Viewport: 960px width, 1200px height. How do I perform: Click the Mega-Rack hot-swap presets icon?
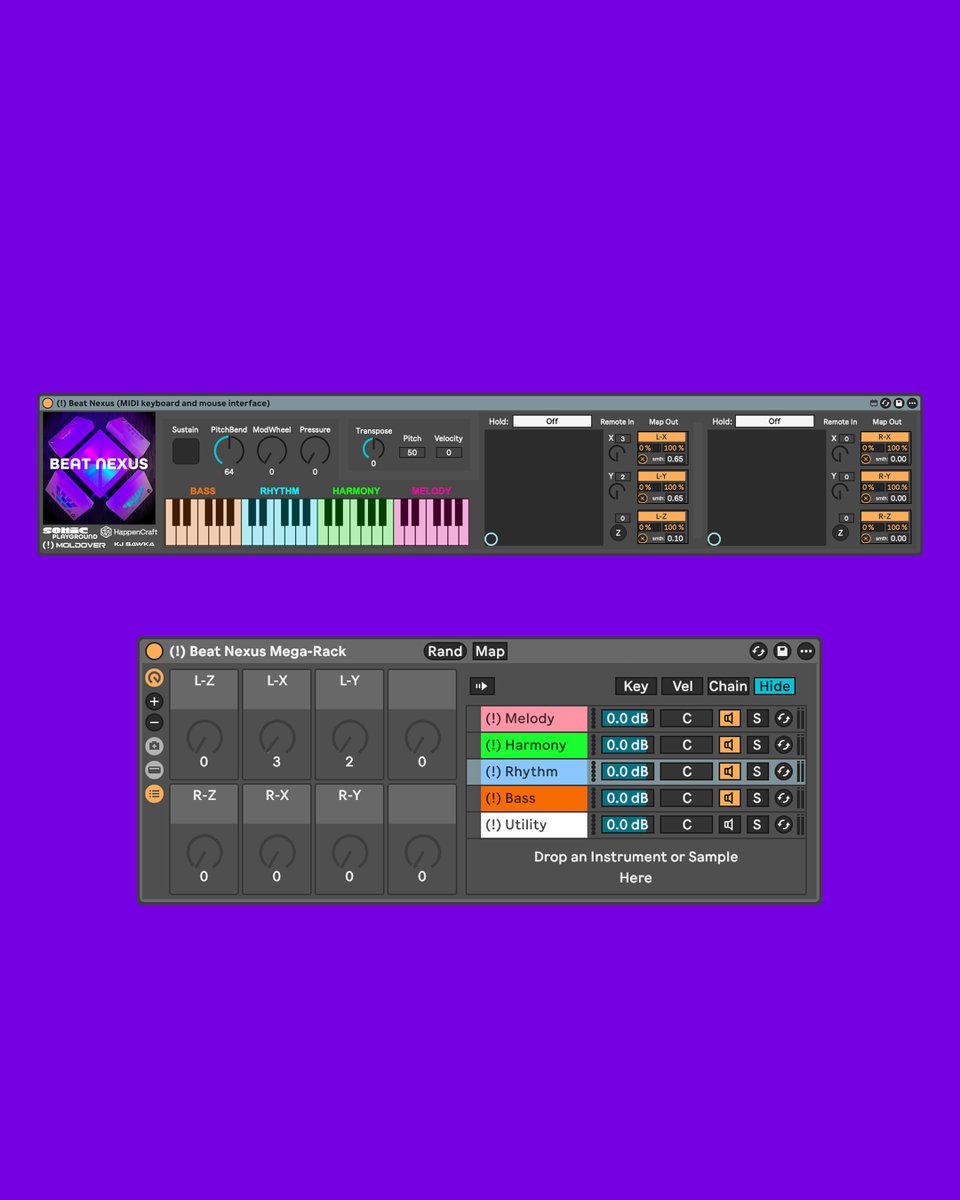[x=759, y=651]
